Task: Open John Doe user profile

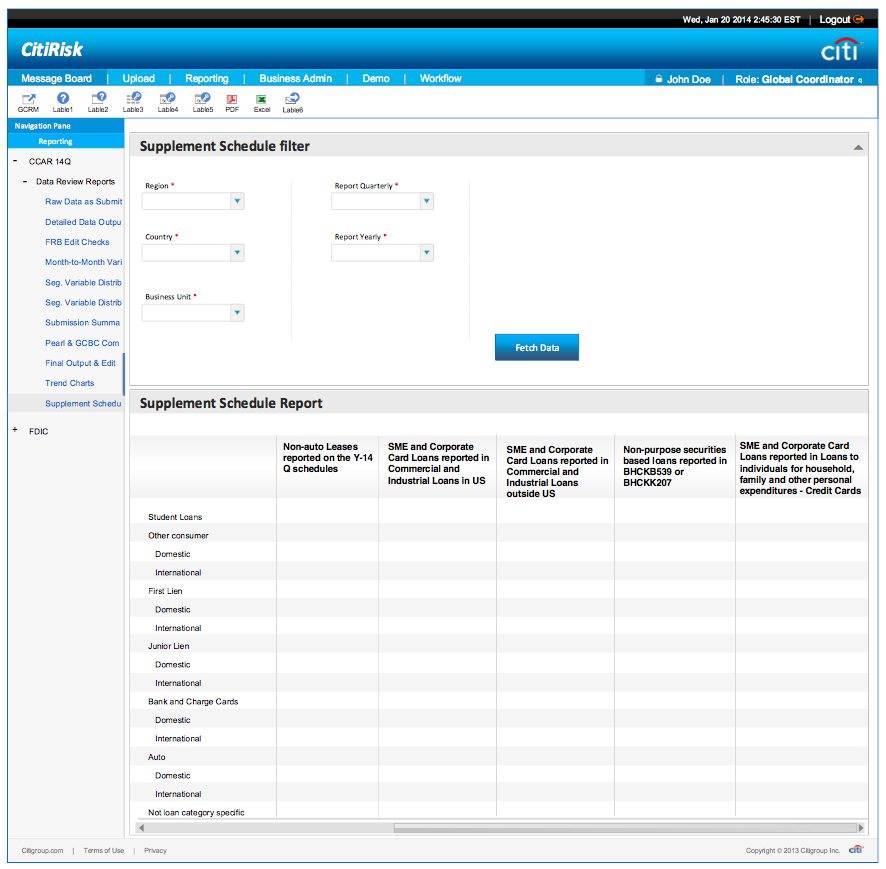Action: click(688, 79)
